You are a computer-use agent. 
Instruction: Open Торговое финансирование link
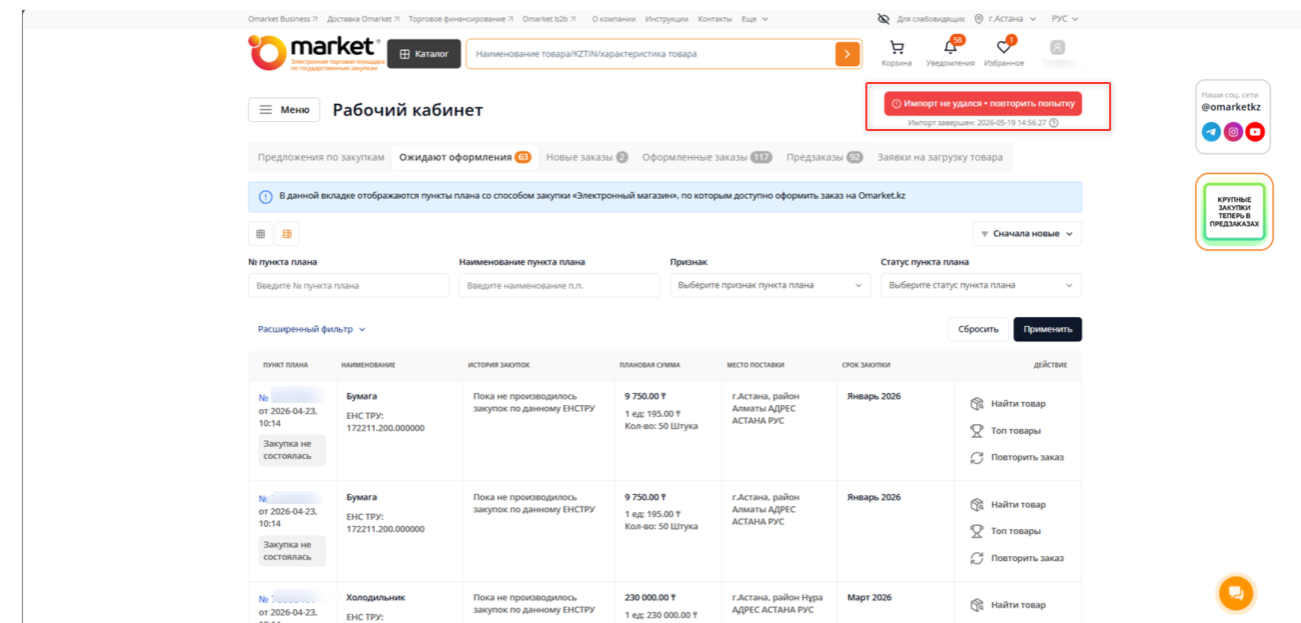tap(461, 19)
